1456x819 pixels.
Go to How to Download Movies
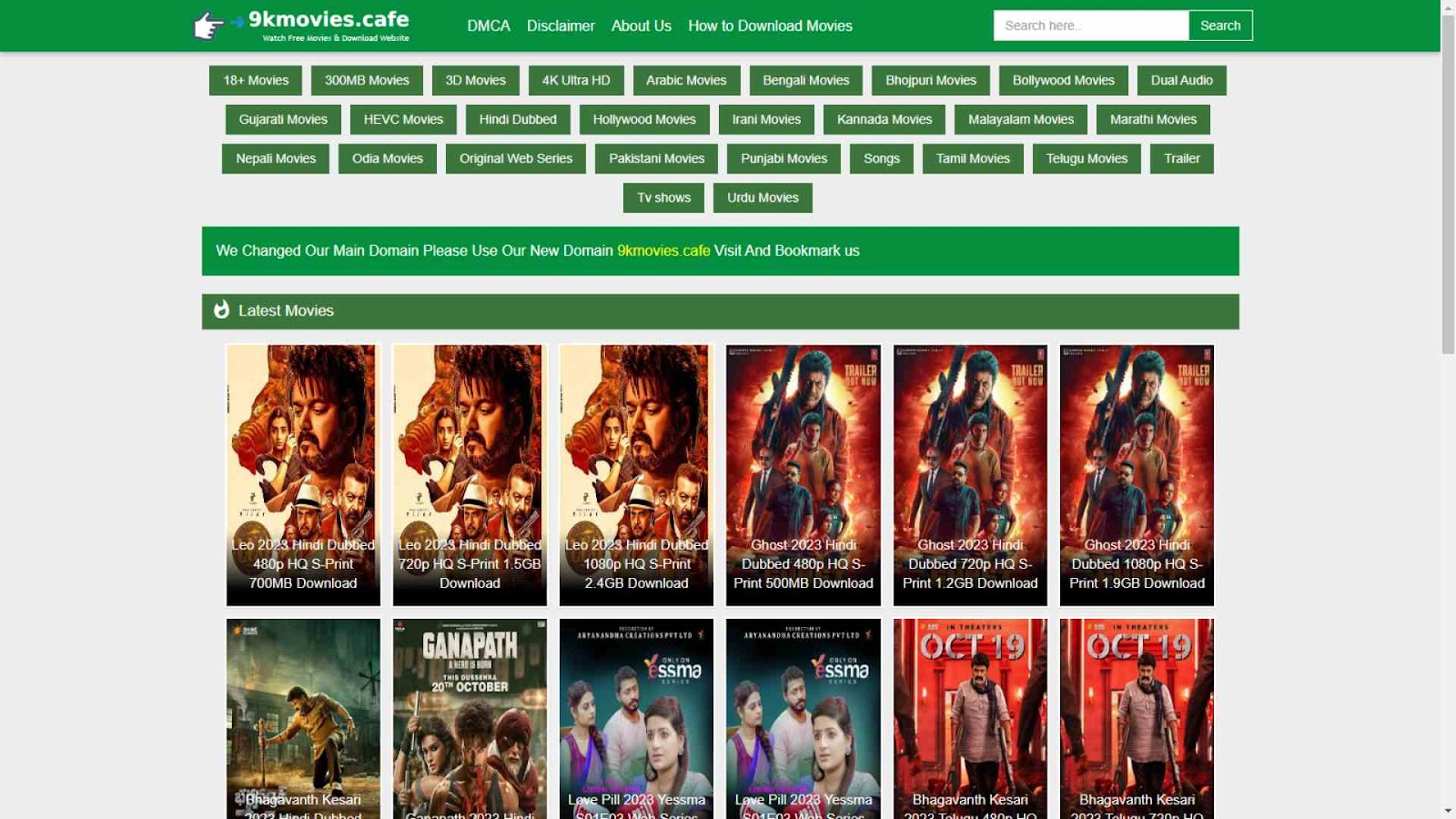click(770, 25)
